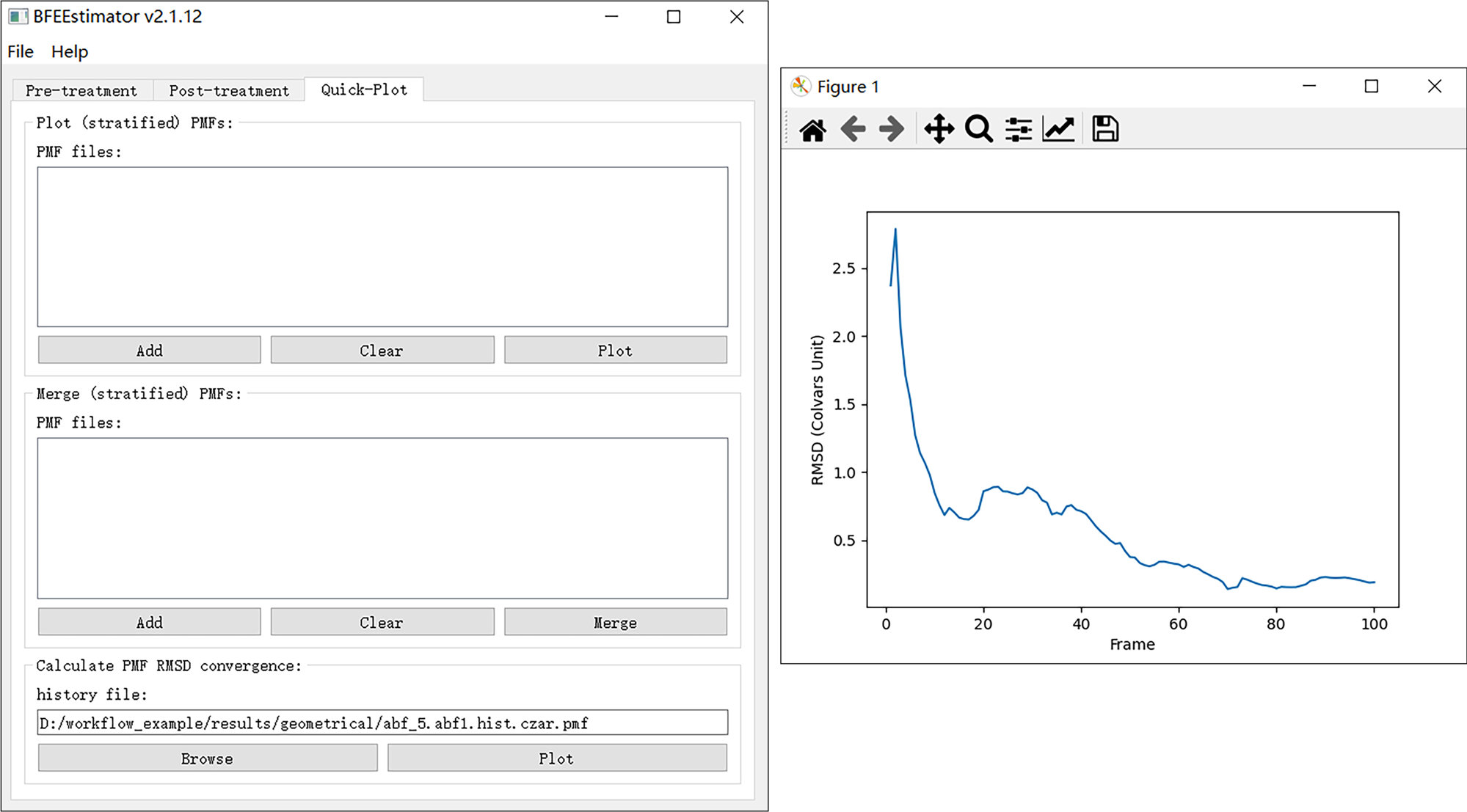Minimize the BFEEstimator window
Viewport: 1467px width, 812px height.
(611, 16)
